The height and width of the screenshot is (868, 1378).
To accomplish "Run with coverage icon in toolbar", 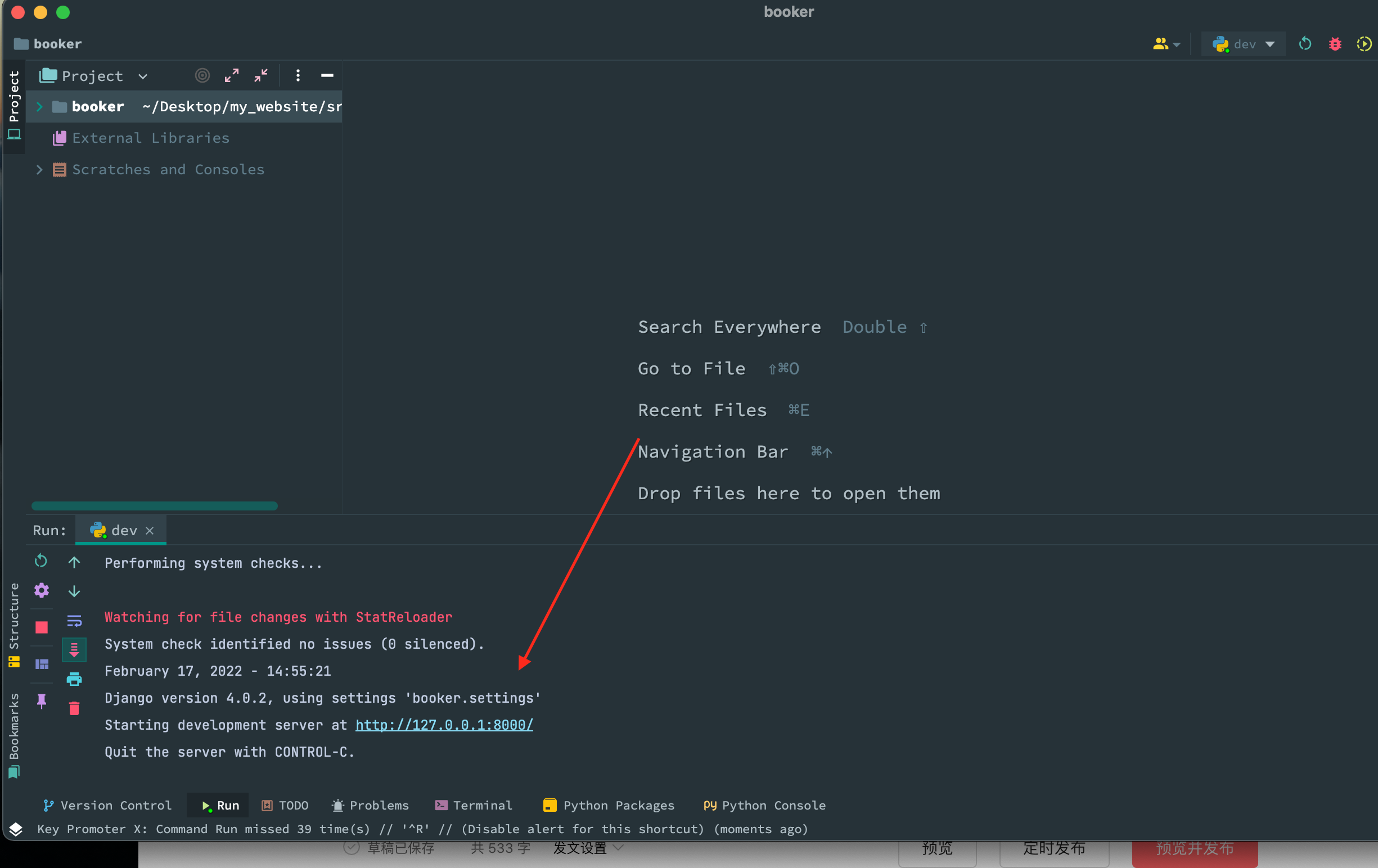I will (x=1364, y=44).
